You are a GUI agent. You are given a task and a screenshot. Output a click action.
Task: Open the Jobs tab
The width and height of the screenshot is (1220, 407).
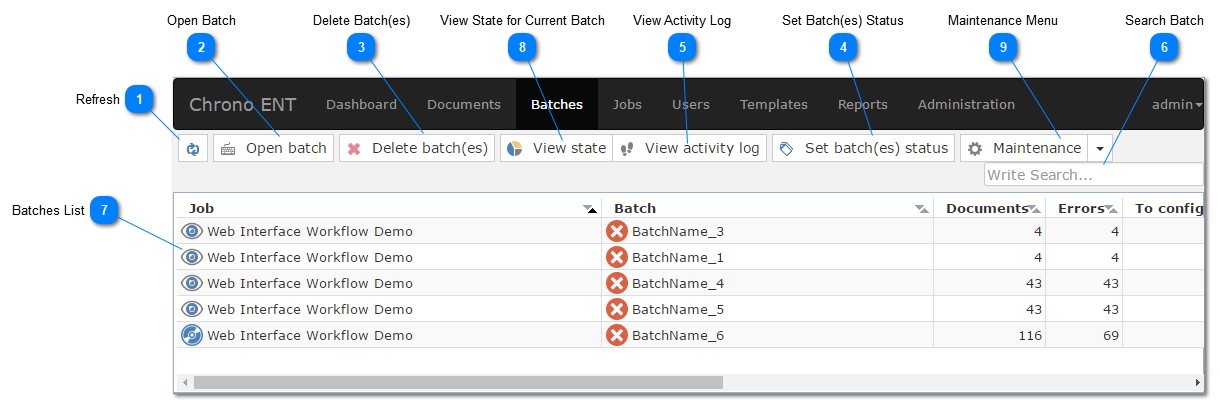click(x=627, y=104)
